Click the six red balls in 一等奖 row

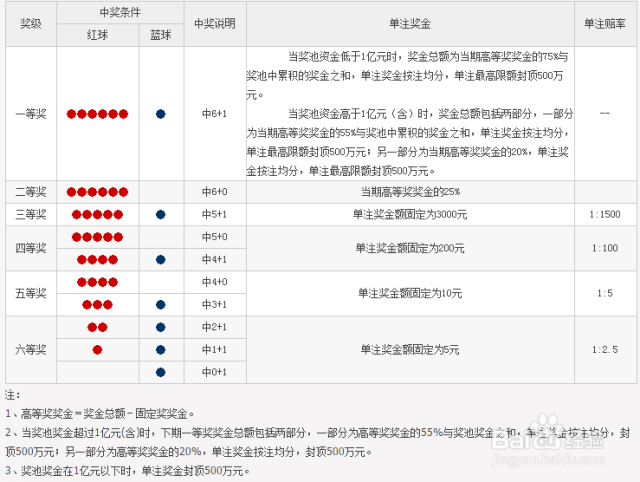97,114
